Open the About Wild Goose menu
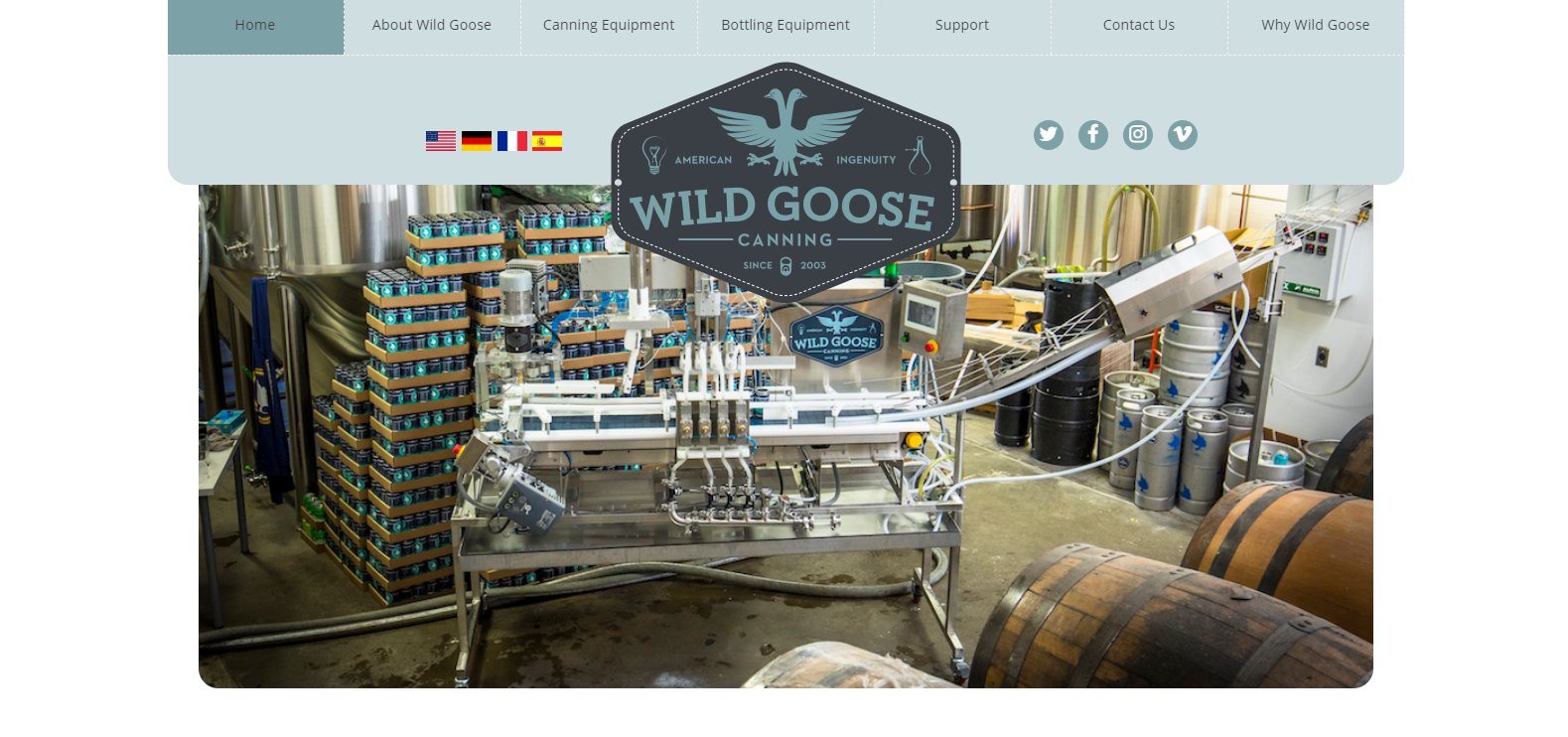The height and width of the screenshot is (737, 1568). pyautogui.click(x=432, y=26)
